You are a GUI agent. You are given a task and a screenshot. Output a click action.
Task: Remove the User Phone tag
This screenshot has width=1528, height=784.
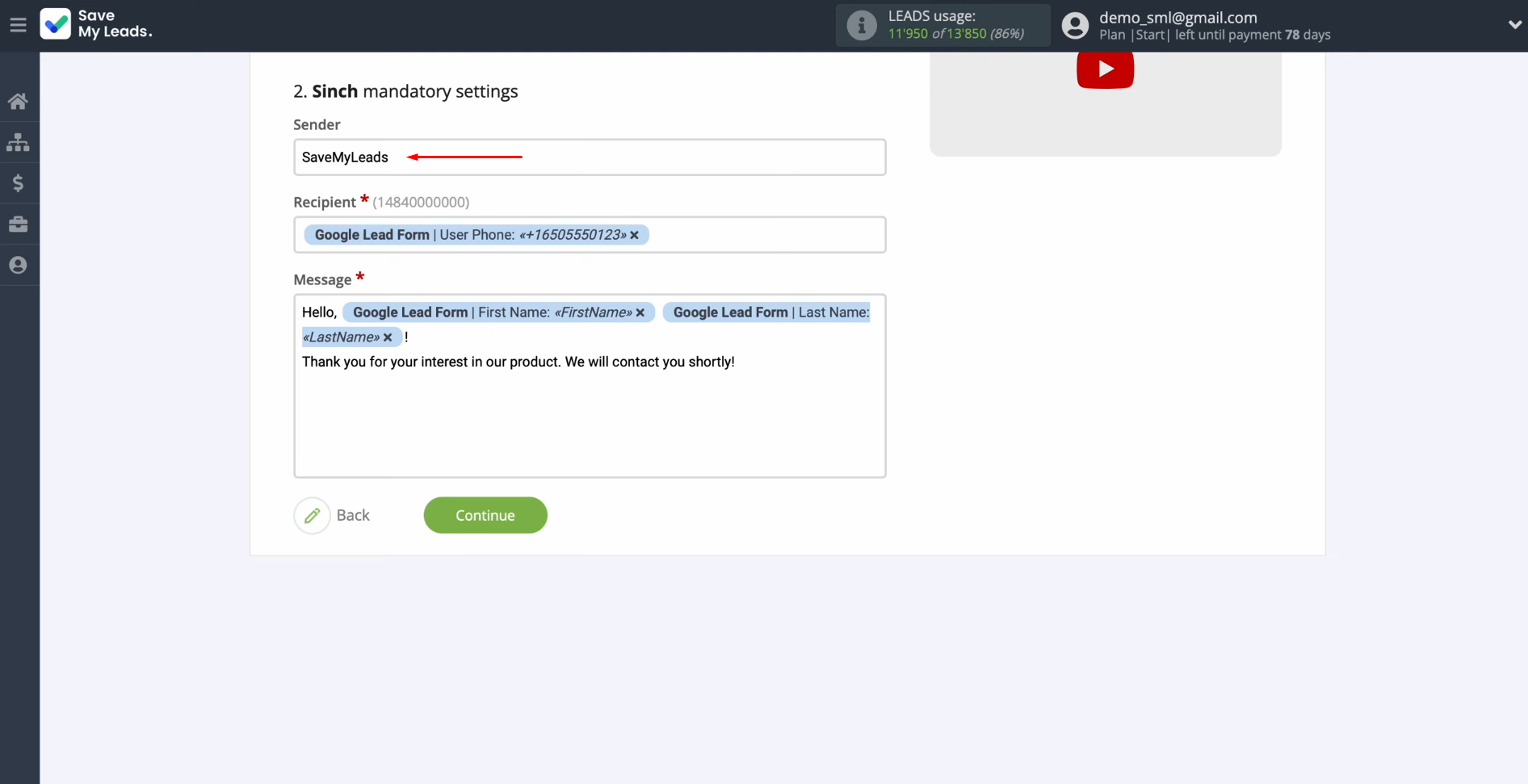(635, 235)
